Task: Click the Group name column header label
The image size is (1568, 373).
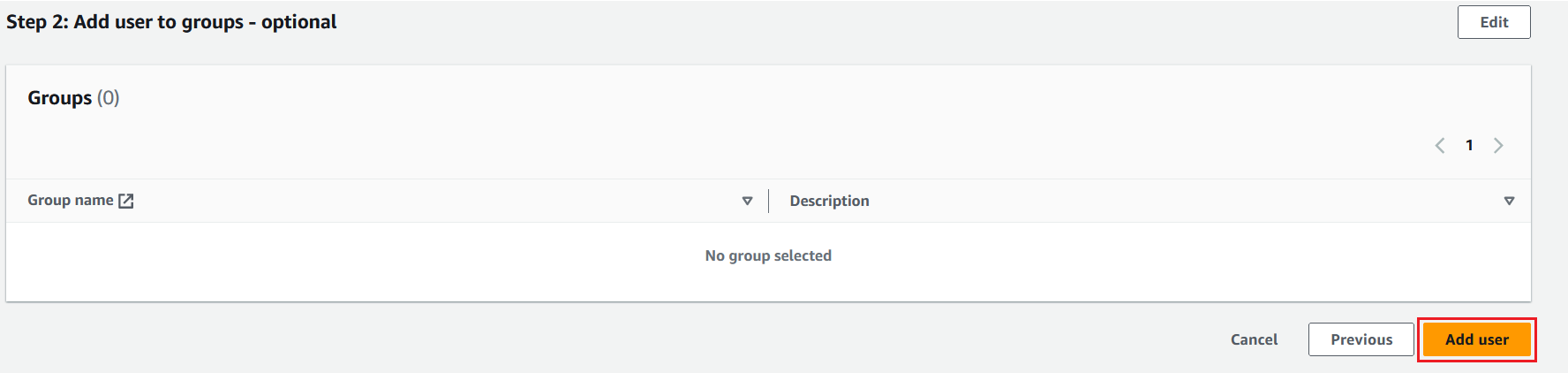Action: (x=70, y=201)
